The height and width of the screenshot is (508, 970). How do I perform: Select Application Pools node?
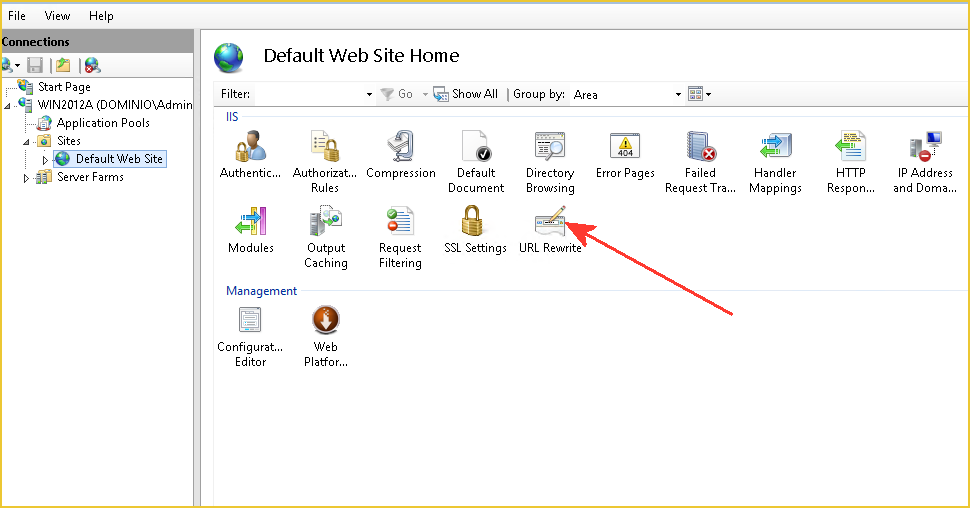coord(103,123)
